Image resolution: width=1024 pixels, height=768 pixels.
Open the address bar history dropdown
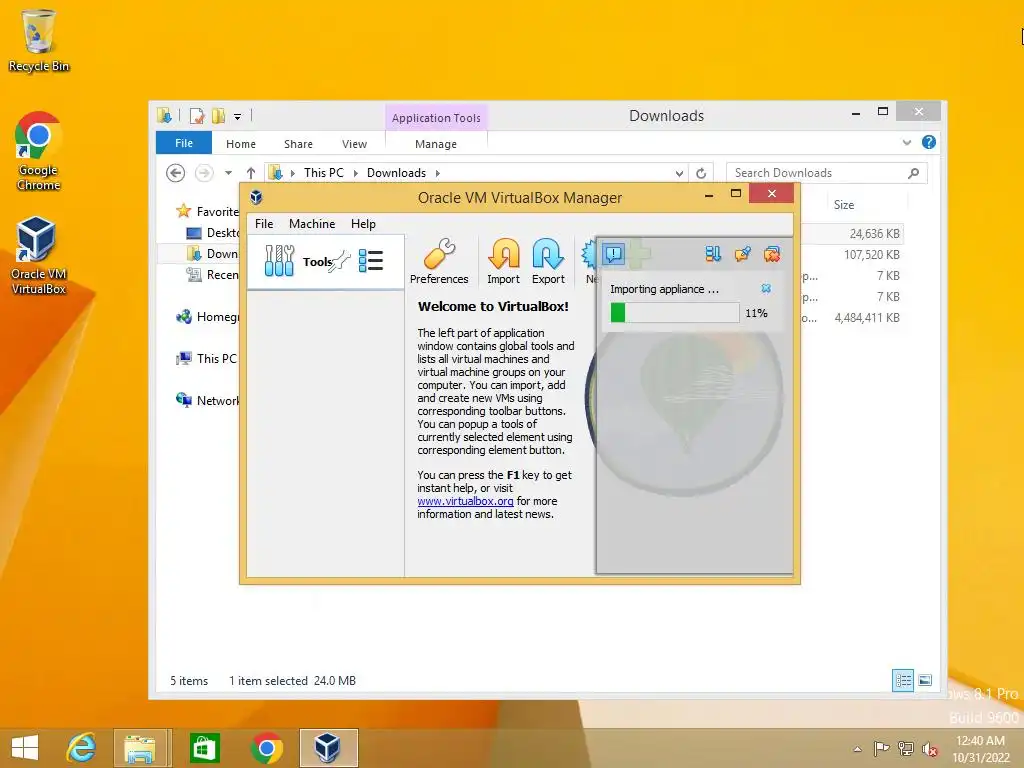tap(679, 173)
